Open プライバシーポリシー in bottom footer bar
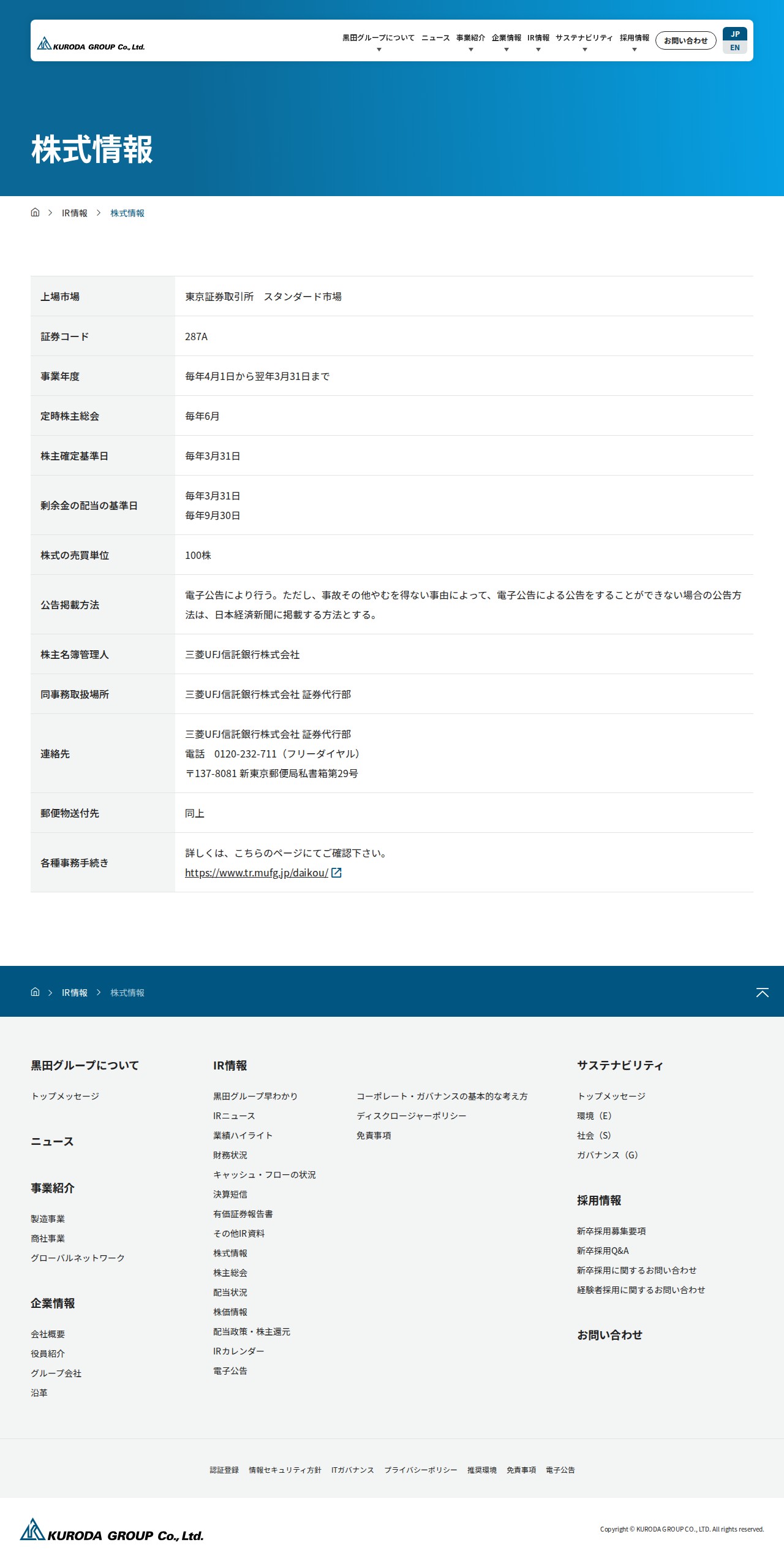784x1561 pixels. click(x=420, y=1470)
